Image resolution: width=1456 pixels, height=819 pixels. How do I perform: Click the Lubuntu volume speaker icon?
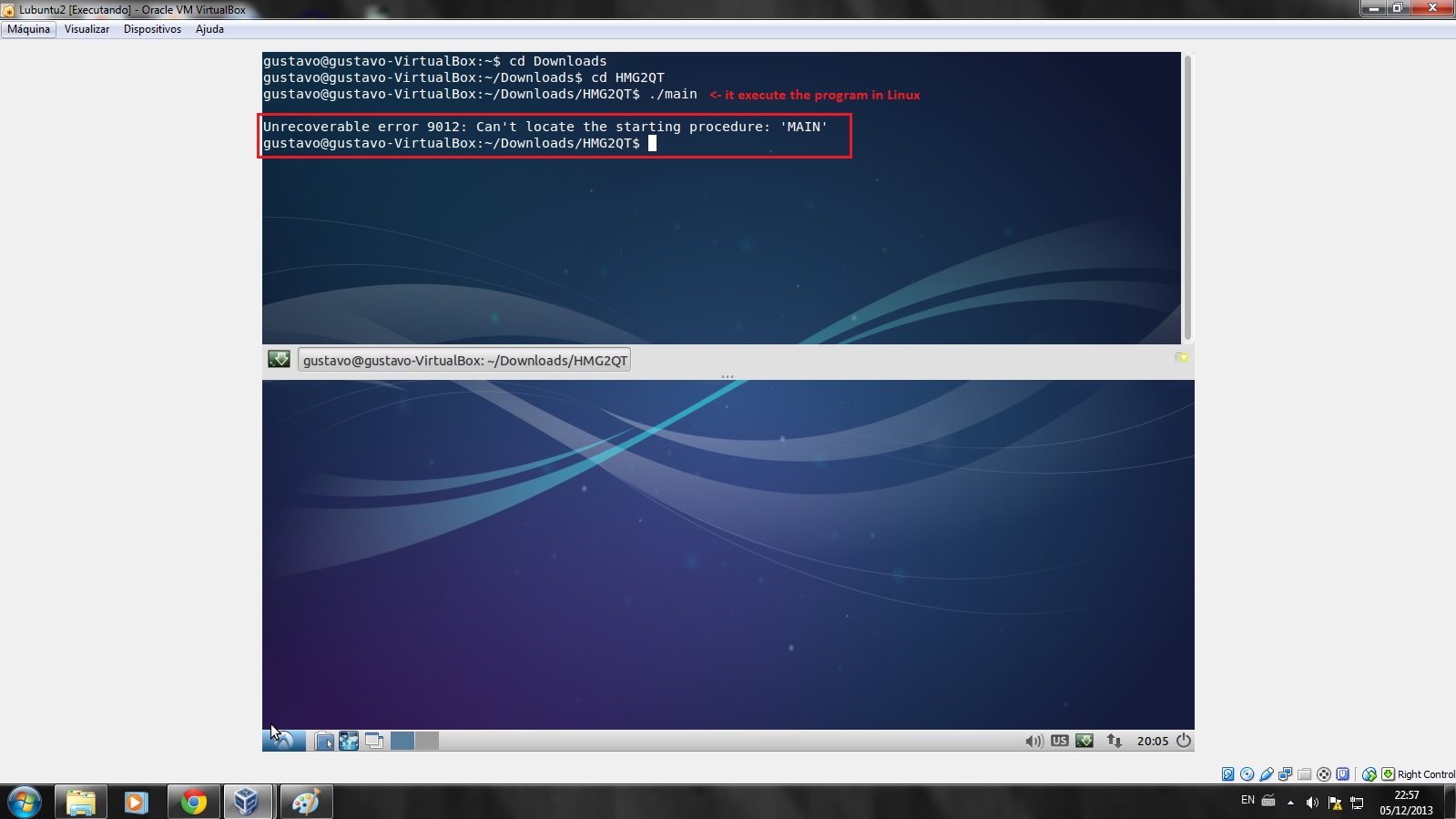click(1034, 741)
